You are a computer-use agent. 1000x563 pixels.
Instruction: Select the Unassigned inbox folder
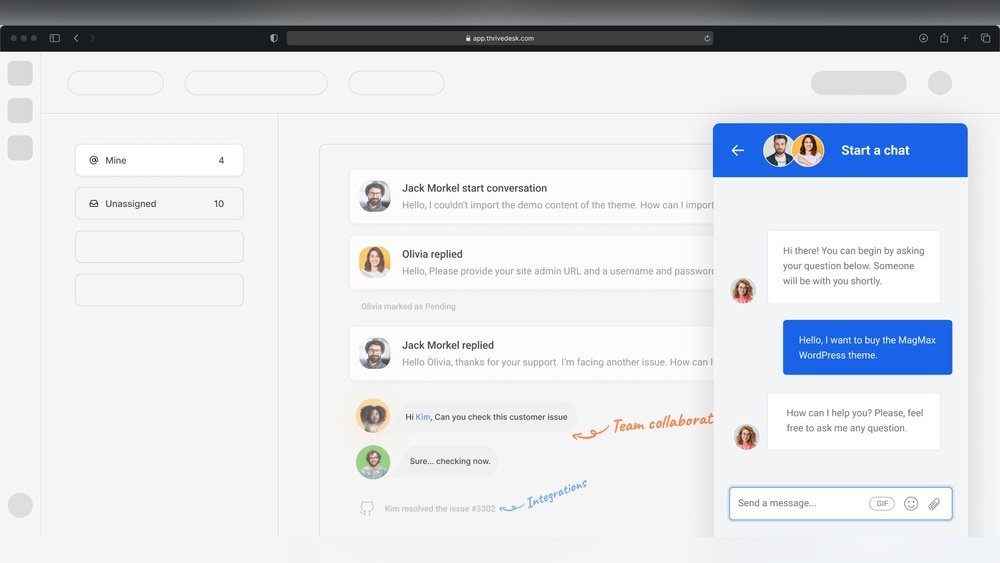tap(159, 203)
